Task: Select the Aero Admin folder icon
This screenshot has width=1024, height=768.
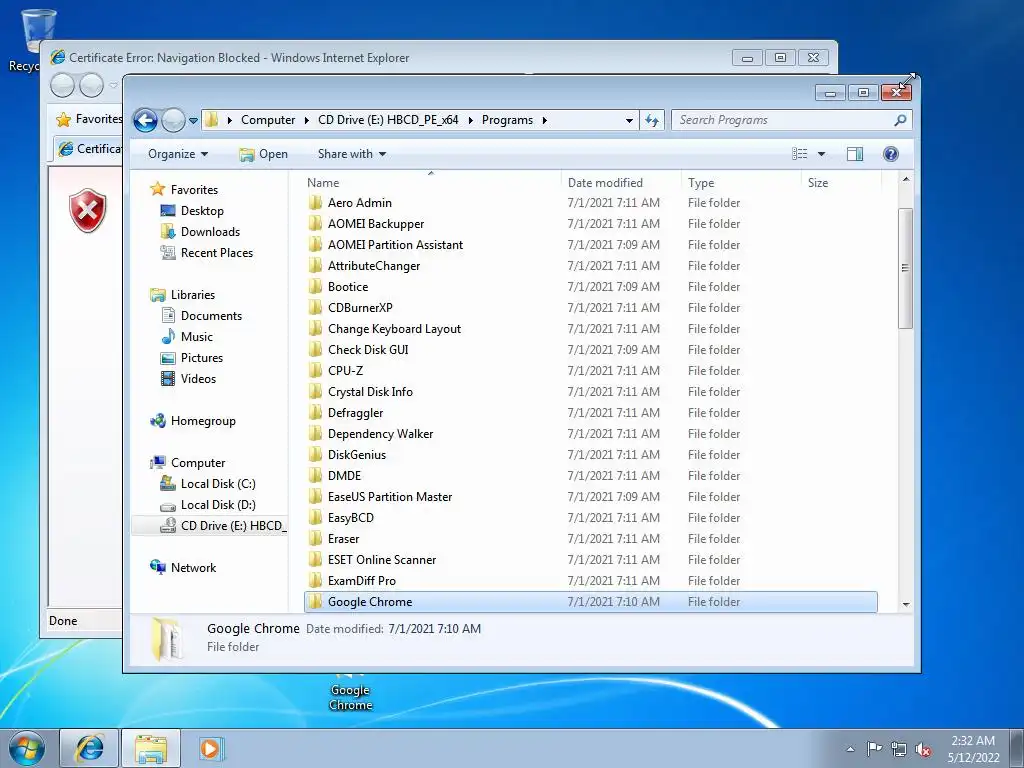Action: pos(315,202)
